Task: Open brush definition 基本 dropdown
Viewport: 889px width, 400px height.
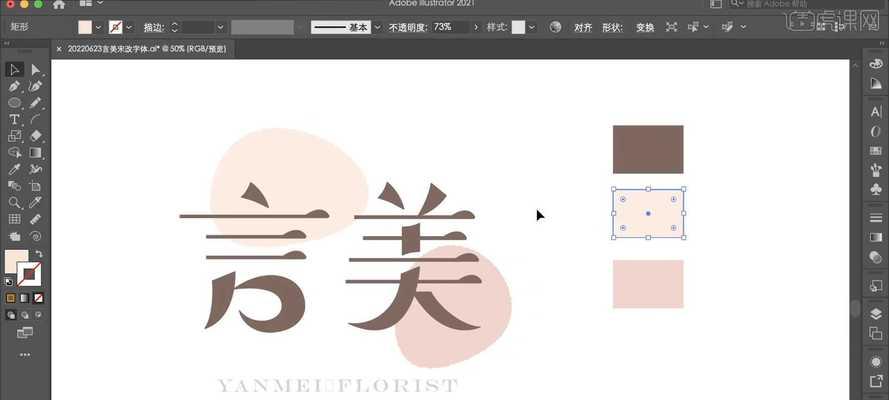Action: (x=378, y=27)
